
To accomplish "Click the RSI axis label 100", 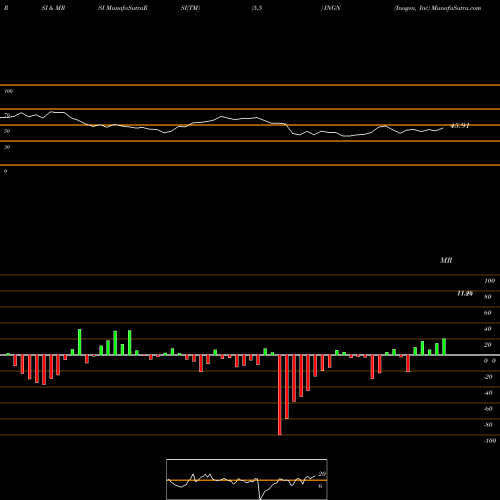I will (8, 91).
